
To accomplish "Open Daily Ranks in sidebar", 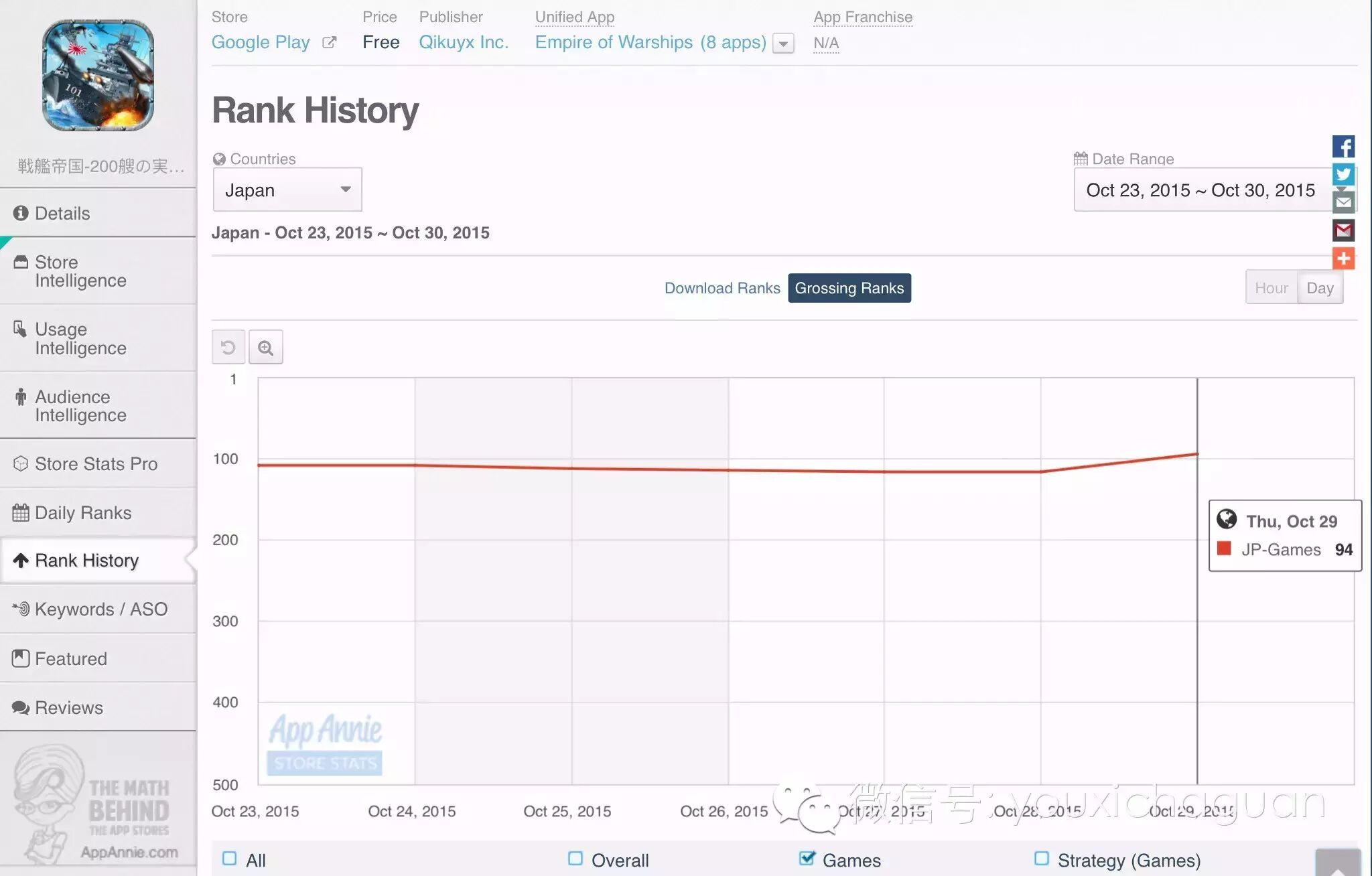I will tap(83, 513).
